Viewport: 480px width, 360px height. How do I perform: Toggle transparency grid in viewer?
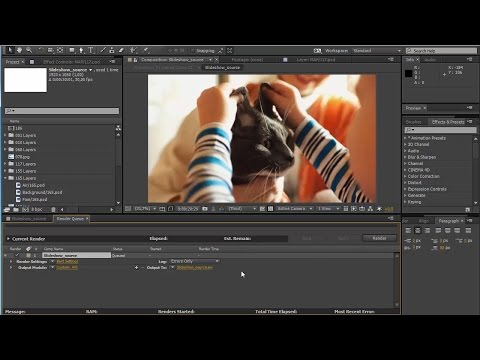tap(270, 209)
